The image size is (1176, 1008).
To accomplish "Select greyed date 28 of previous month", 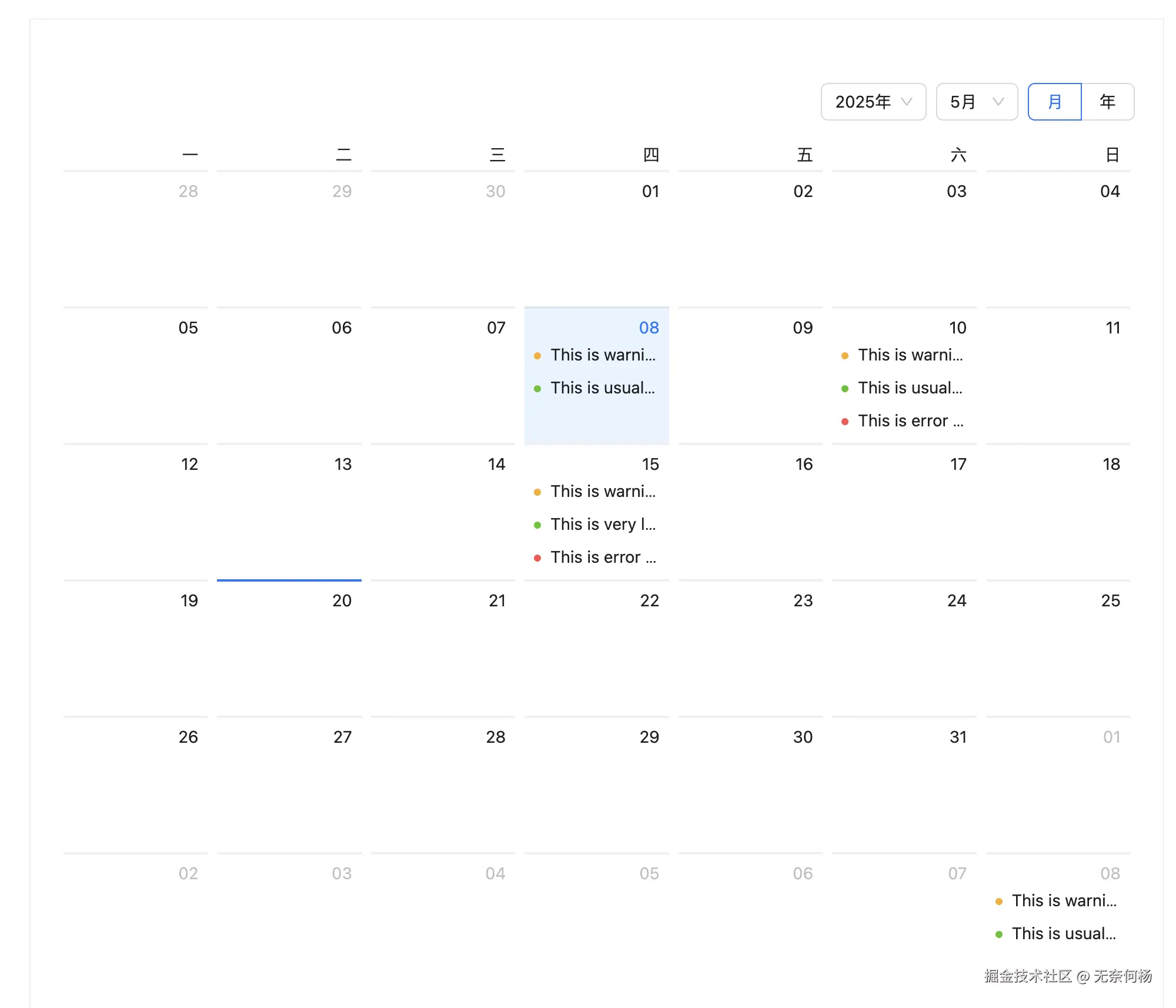I will point(188,191).
